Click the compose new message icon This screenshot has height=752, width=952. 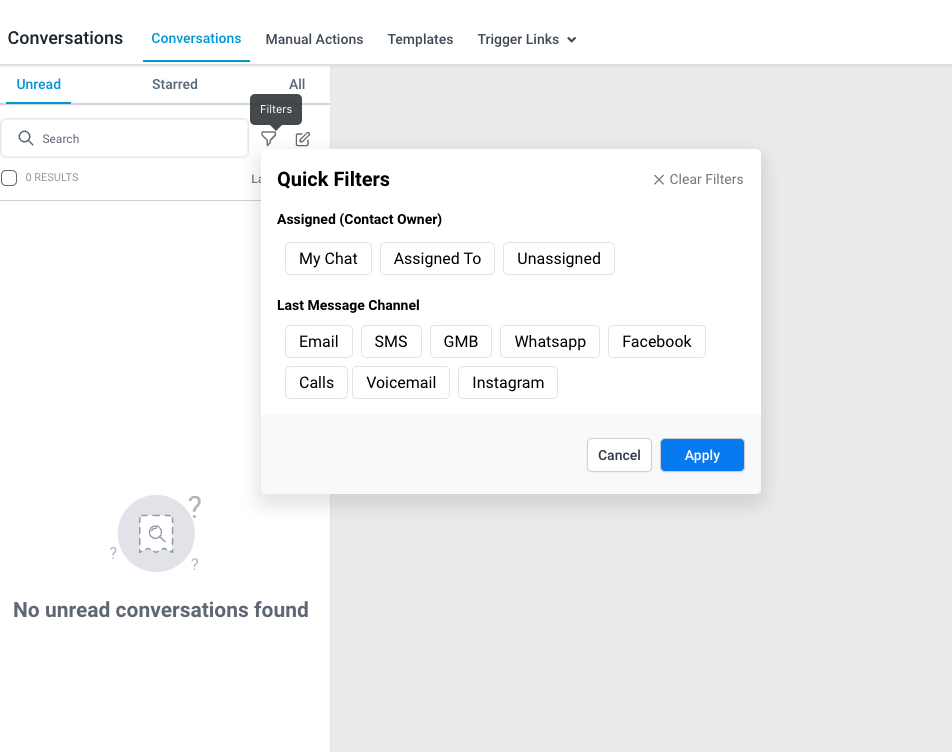303,139
